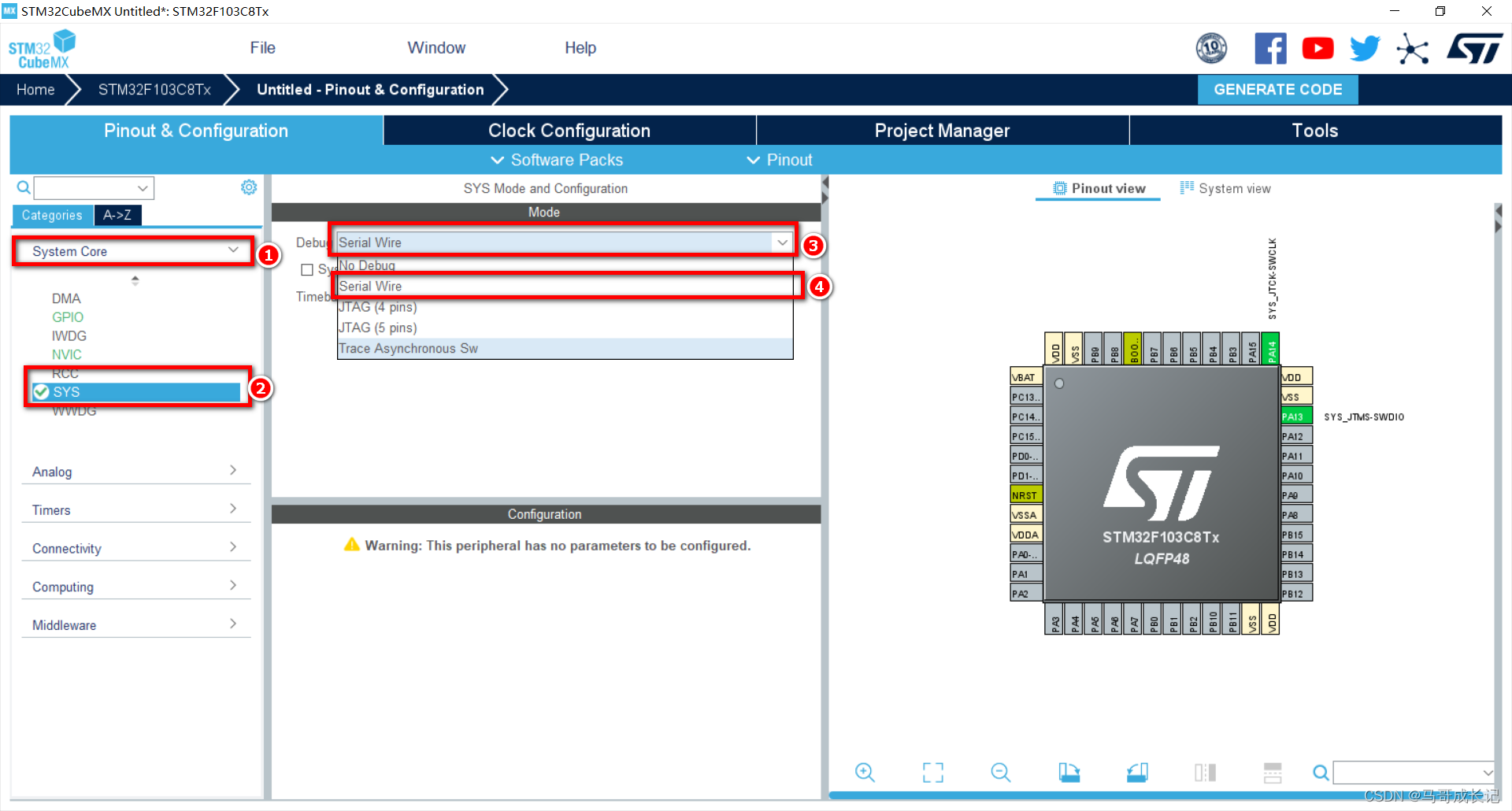Toggle the checkbox under Debug dropdown
The width and height of the screenshot is (1512, 811).
307,269
